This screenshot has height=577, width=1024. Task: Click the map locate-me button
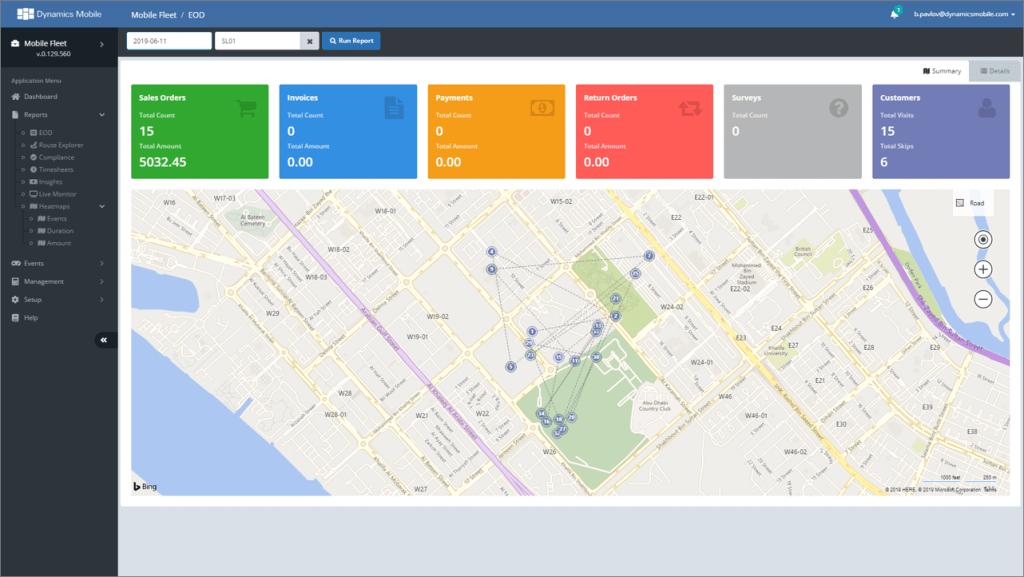pos(983,240)
